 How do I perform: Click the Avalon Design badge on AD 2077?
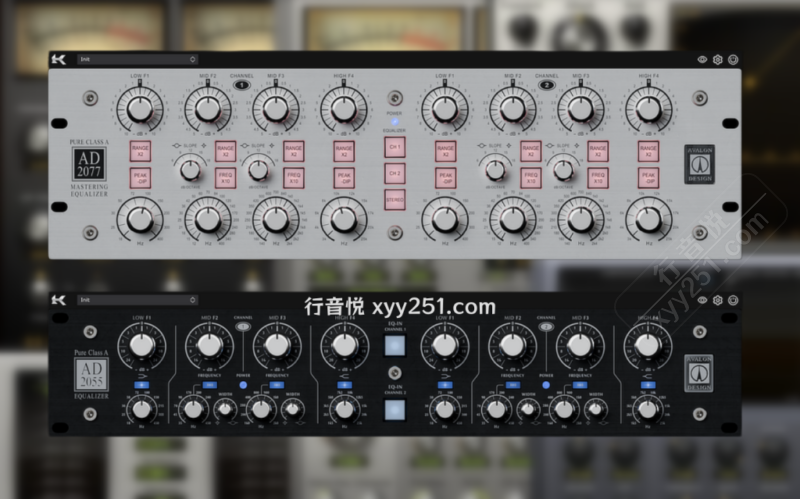click(699, 164)
